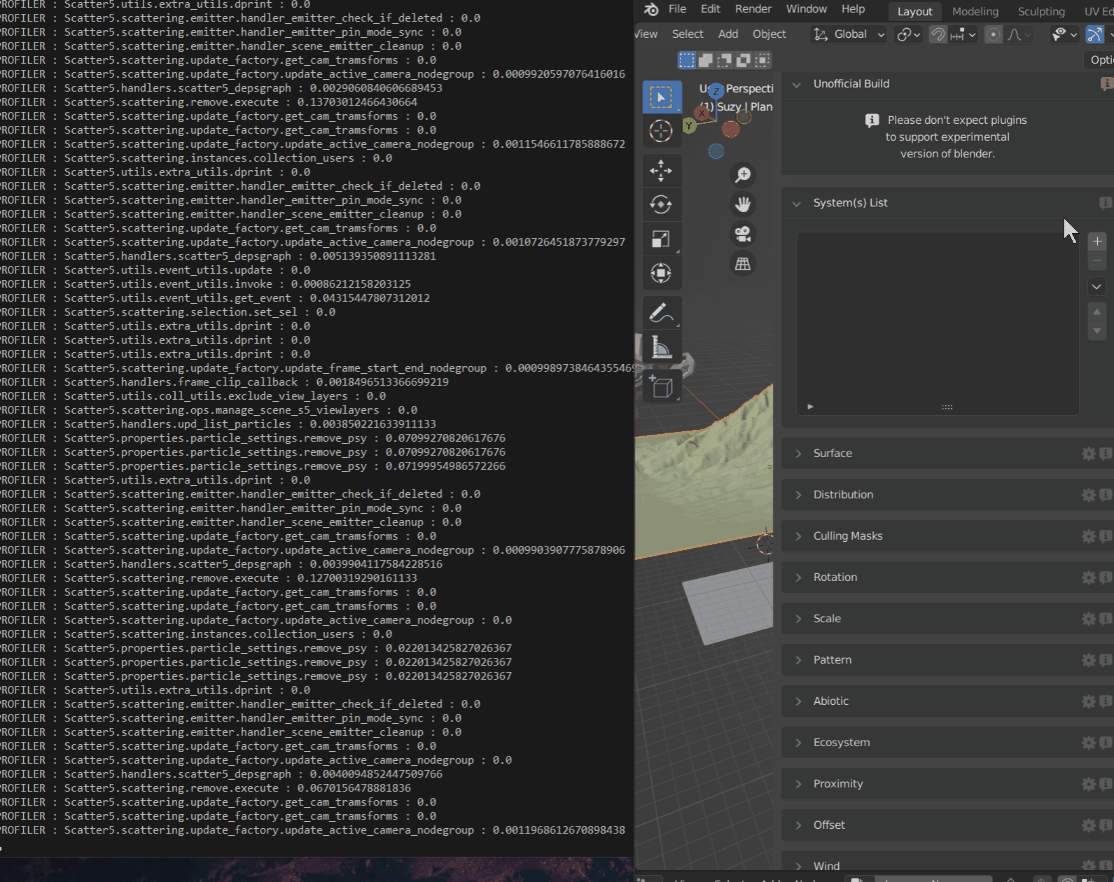The image size is (1114, 882).
Task: Open the Rotation panel gear settings
Action: click(1088, 577)
